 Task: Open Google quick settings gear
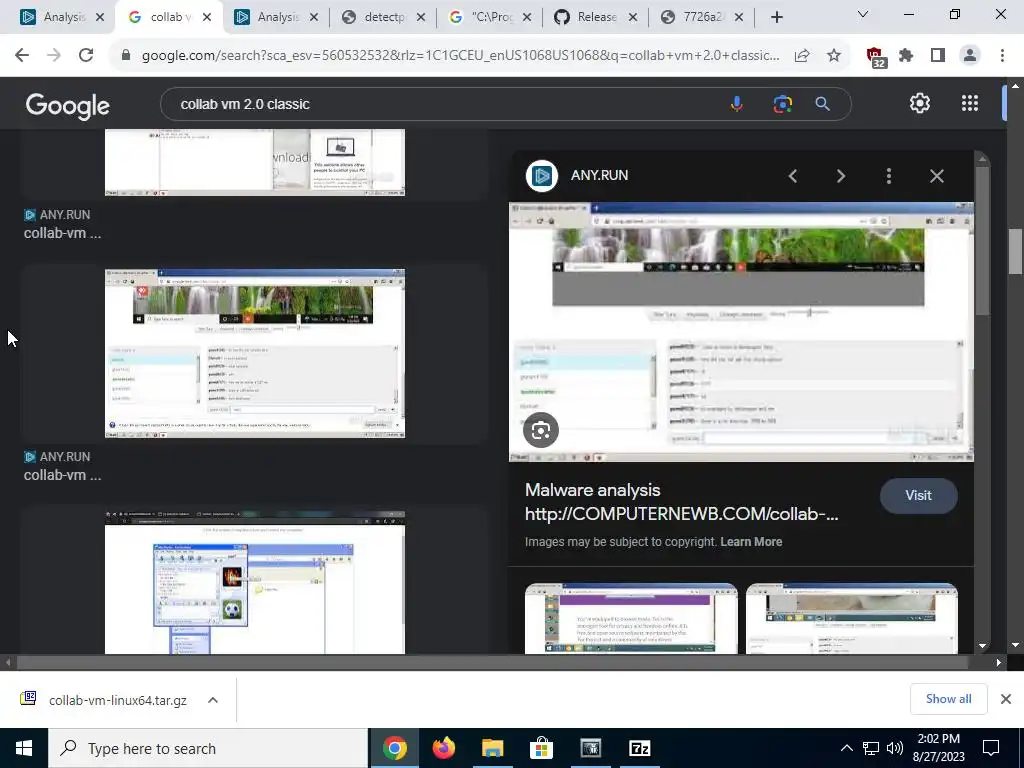coord(920,103)
